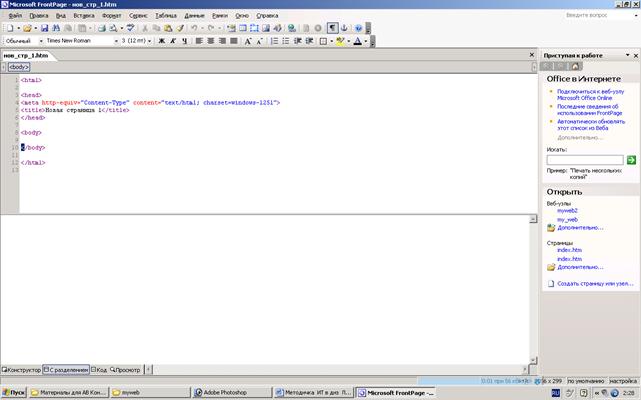The height and width of the screenshot is (400, 641).
Task: Open the myweb2 web site link
Action: point(567,211)
